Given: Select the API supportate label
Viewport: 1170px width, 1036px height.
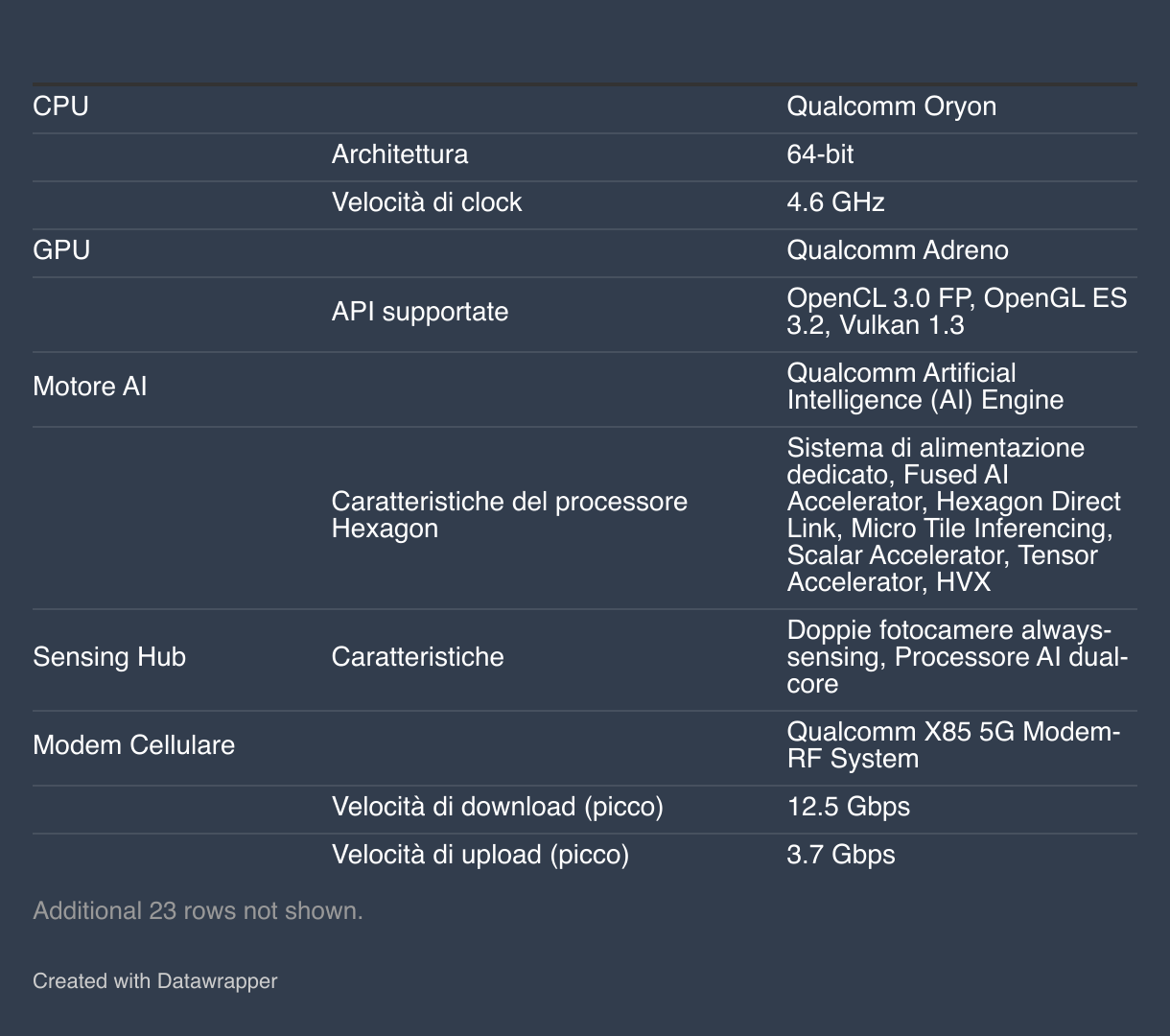Looking at the screenshot, I should click(x=420, y=312).
